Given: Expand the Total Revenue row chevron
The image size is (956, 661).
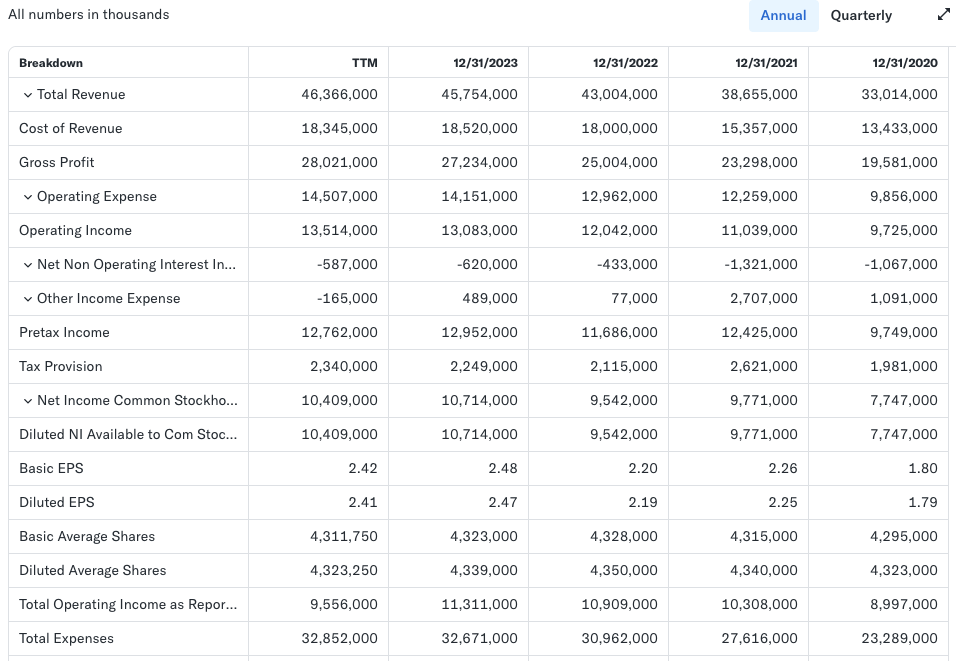Looking at the screenshot, I should point(27,95).
